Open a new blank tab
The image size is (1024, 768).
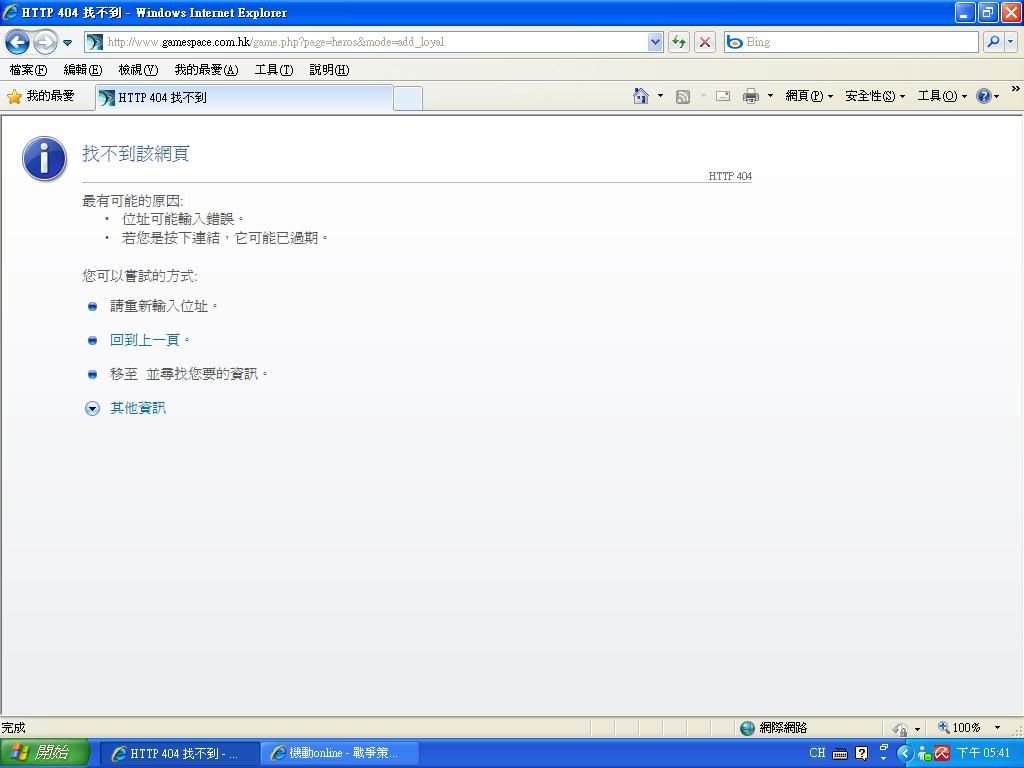click(408, 99)
